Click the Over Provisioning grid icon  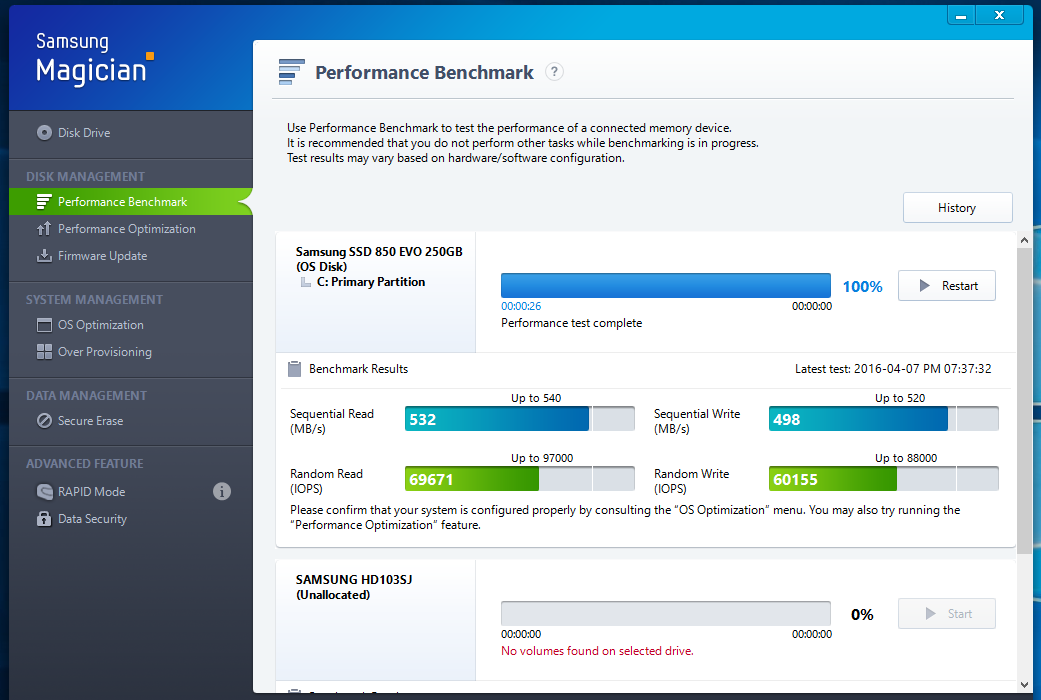[x=44, y=352]
